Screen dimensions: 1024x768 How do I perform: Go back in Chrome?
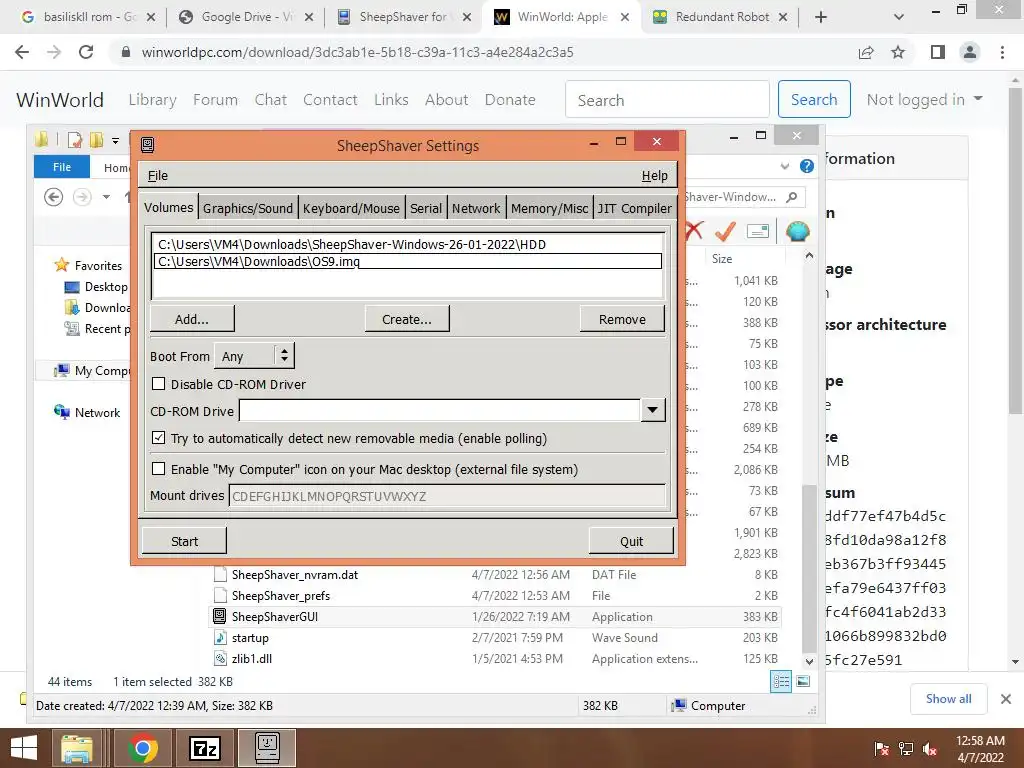(x=22, y=52)
